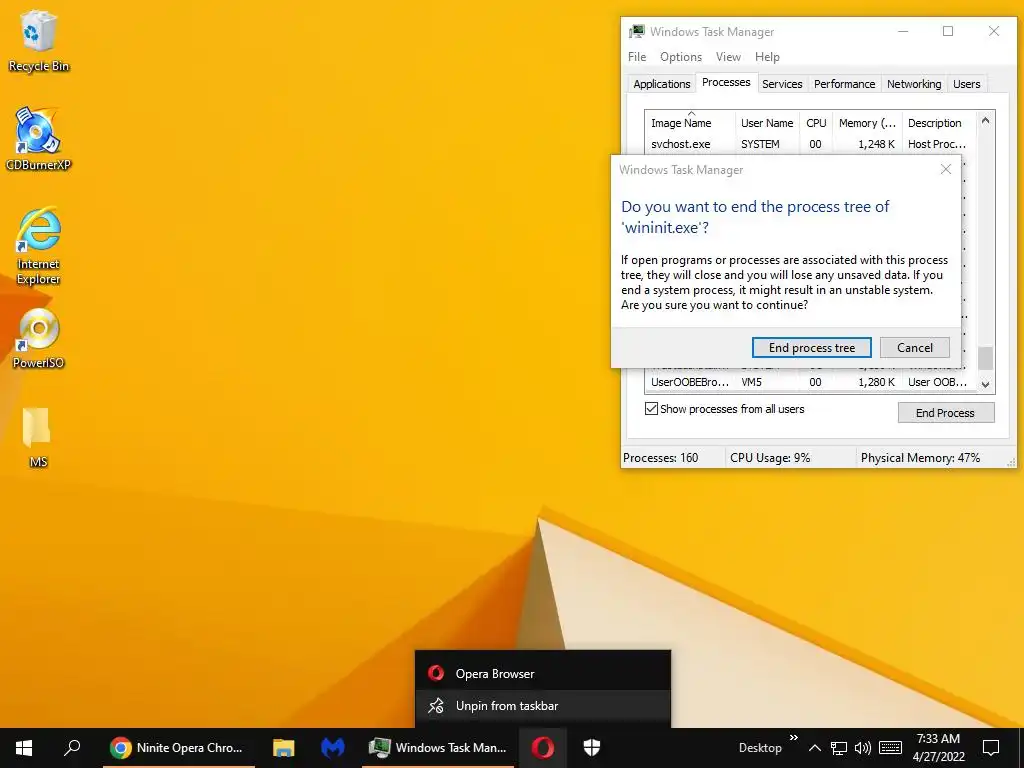The height and width of the screenshot is (768, 1024).
Task: Open the Help menu
Action: [x=767, y=57]
